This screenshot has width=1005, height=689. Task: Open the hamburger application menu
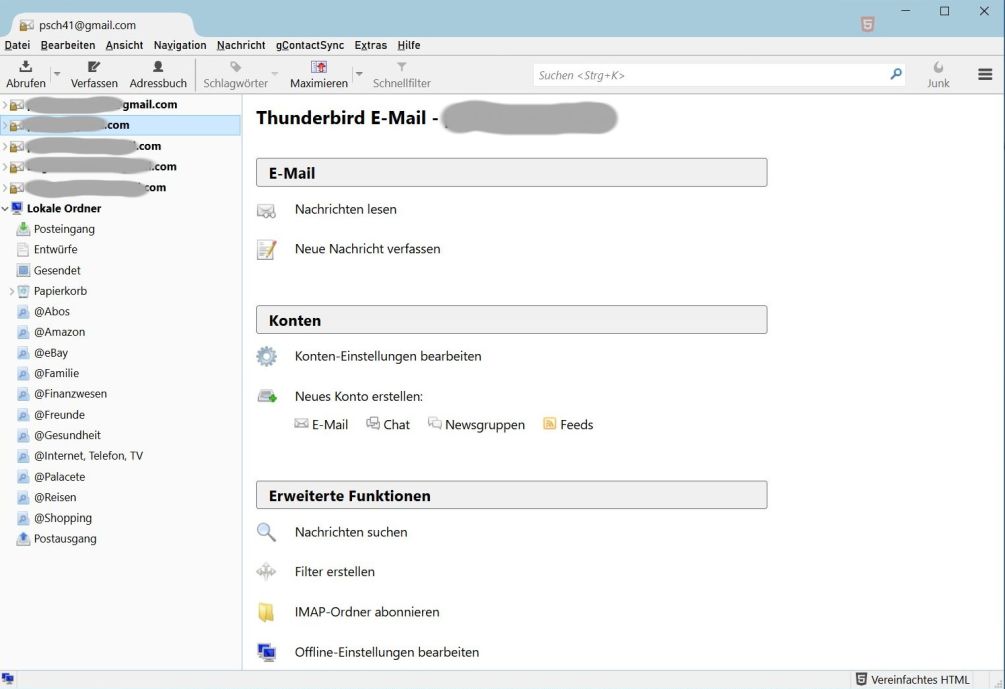pyautogui.click(x=985, y=74)
